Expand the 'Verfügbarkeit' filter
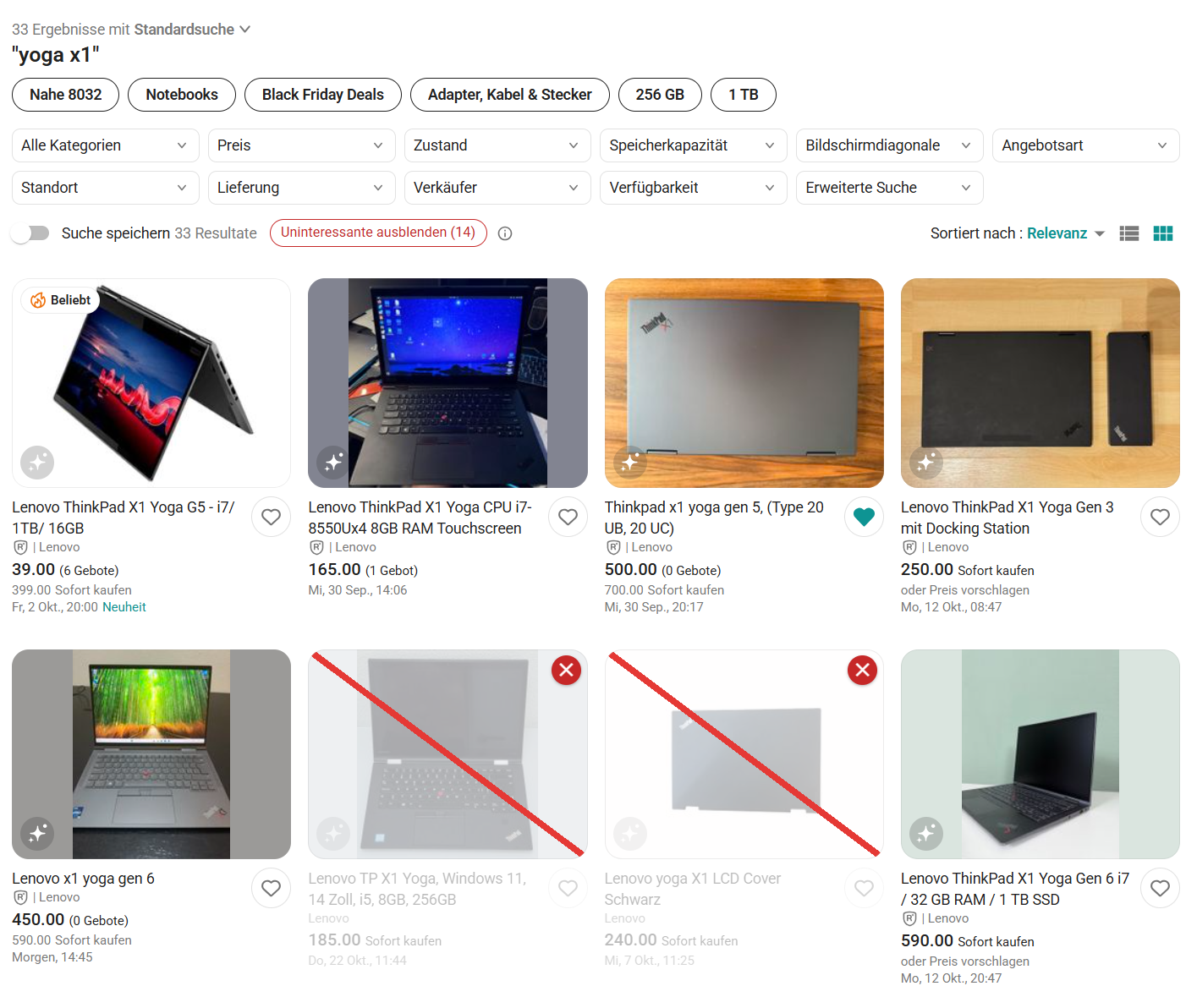Screen dimensions: 1186x1008 (x=694, y=188)
